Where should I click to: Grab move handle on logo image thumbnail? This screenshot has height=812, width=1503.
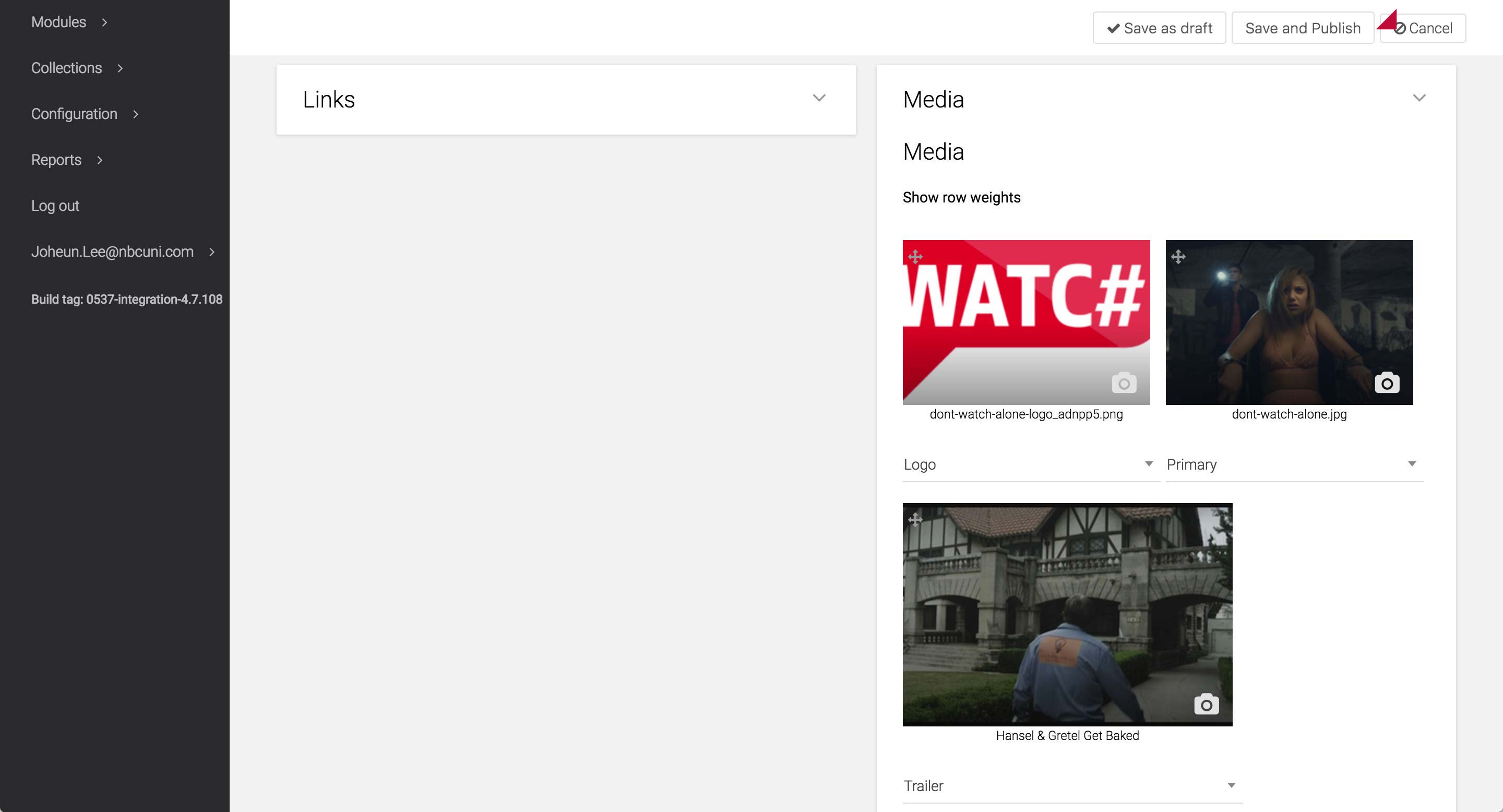(x=915, y=257)
